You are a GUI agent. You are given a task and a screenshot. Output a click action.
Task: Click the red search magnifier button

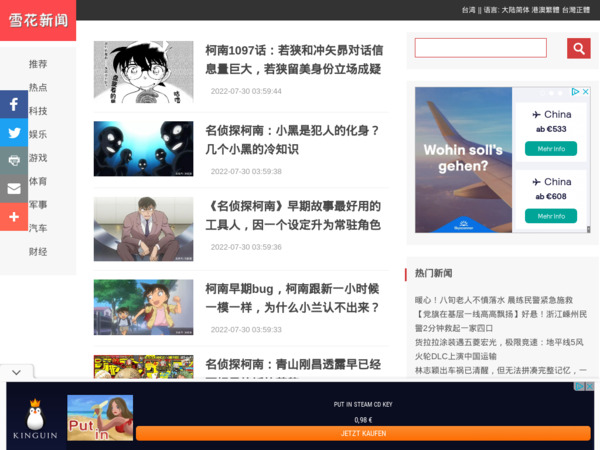[x=579, y=49]
